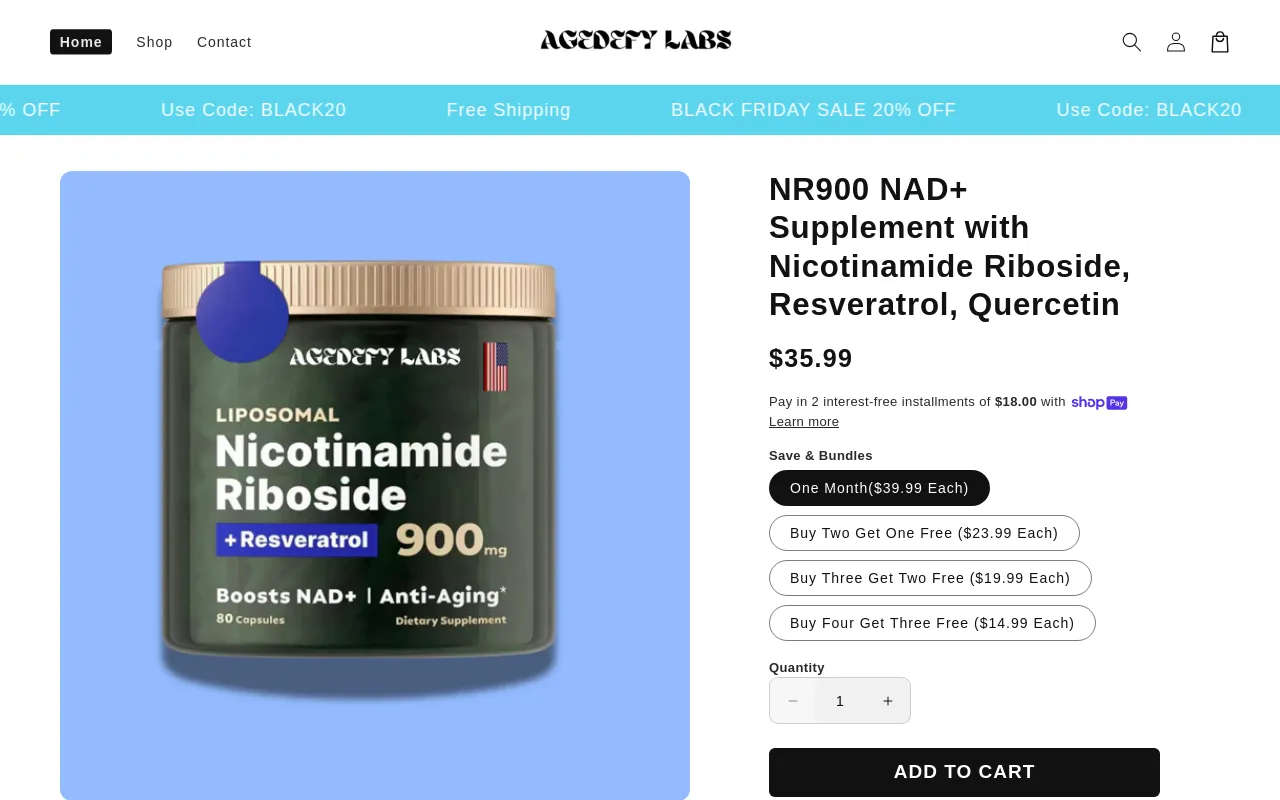This screenshot has width=1280, height=800.
Task: Click the account login icon
Action: [1175, 42]
